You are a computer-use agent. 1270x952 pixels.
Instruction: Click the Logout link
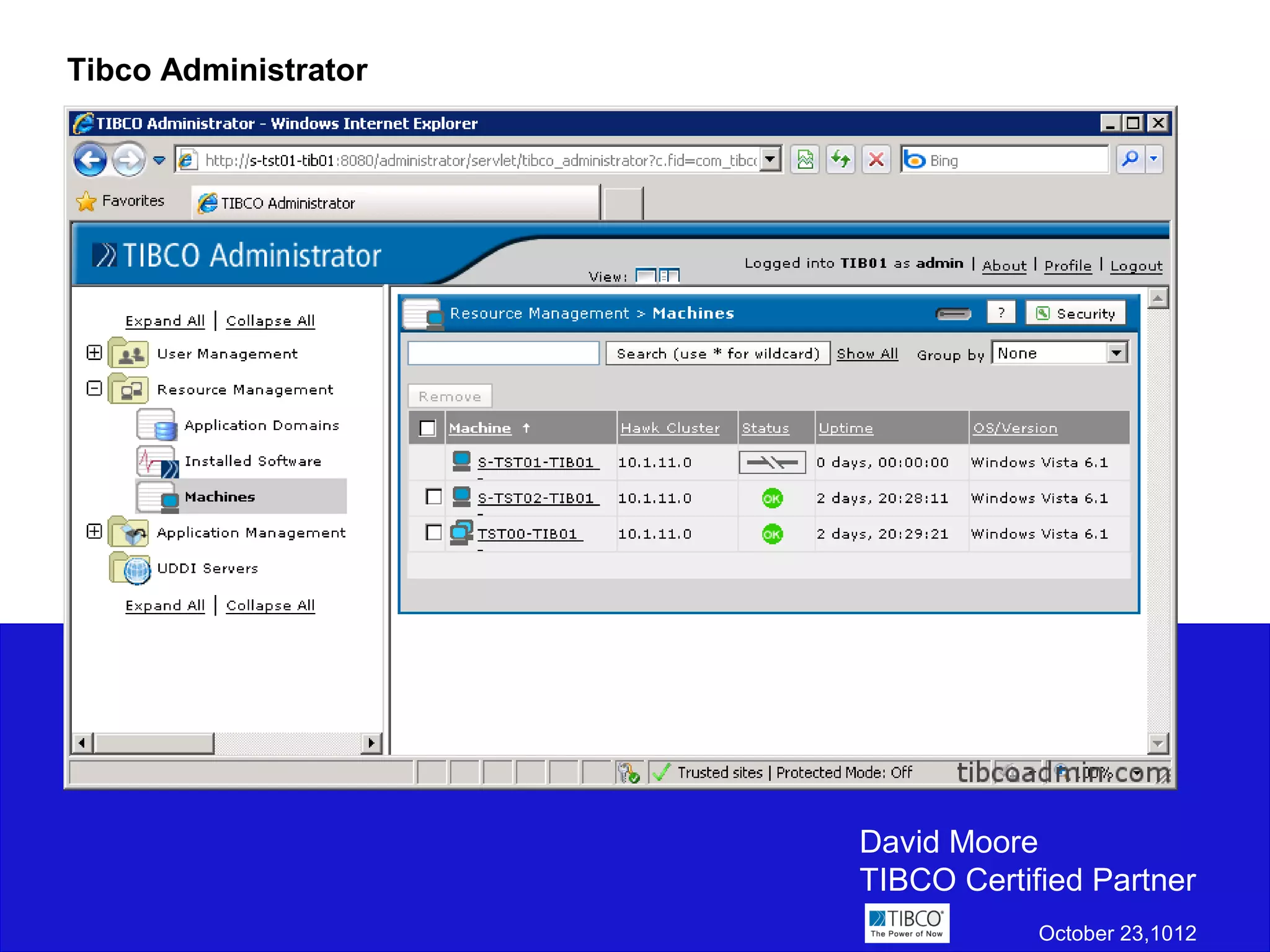coord(1136,266)
